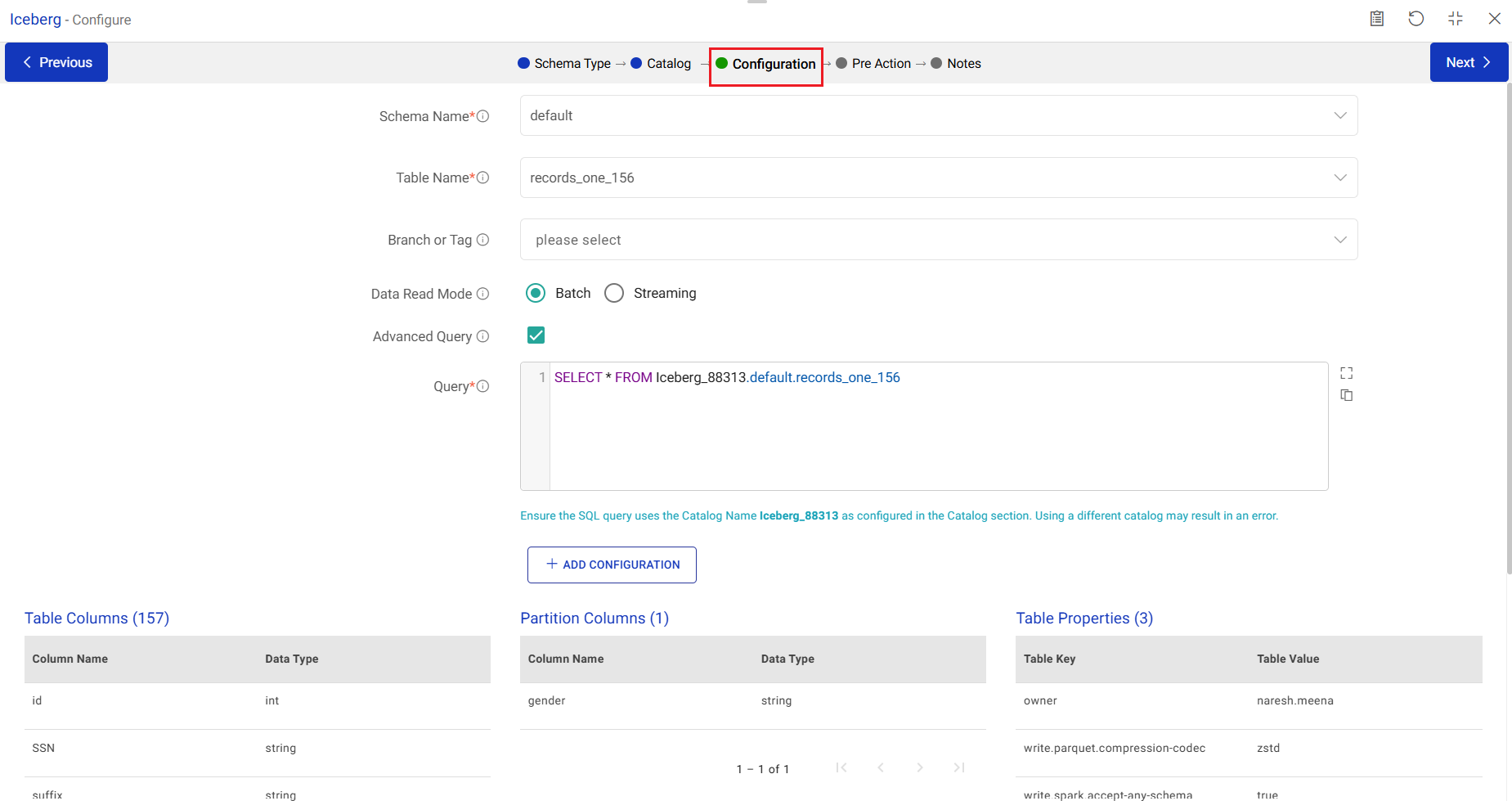Image resolution: width=1512 pixels, height=801 pixels.
Task: Copy the query using the copy icon
Action: pyautogui.click(x=1347, y=395)
